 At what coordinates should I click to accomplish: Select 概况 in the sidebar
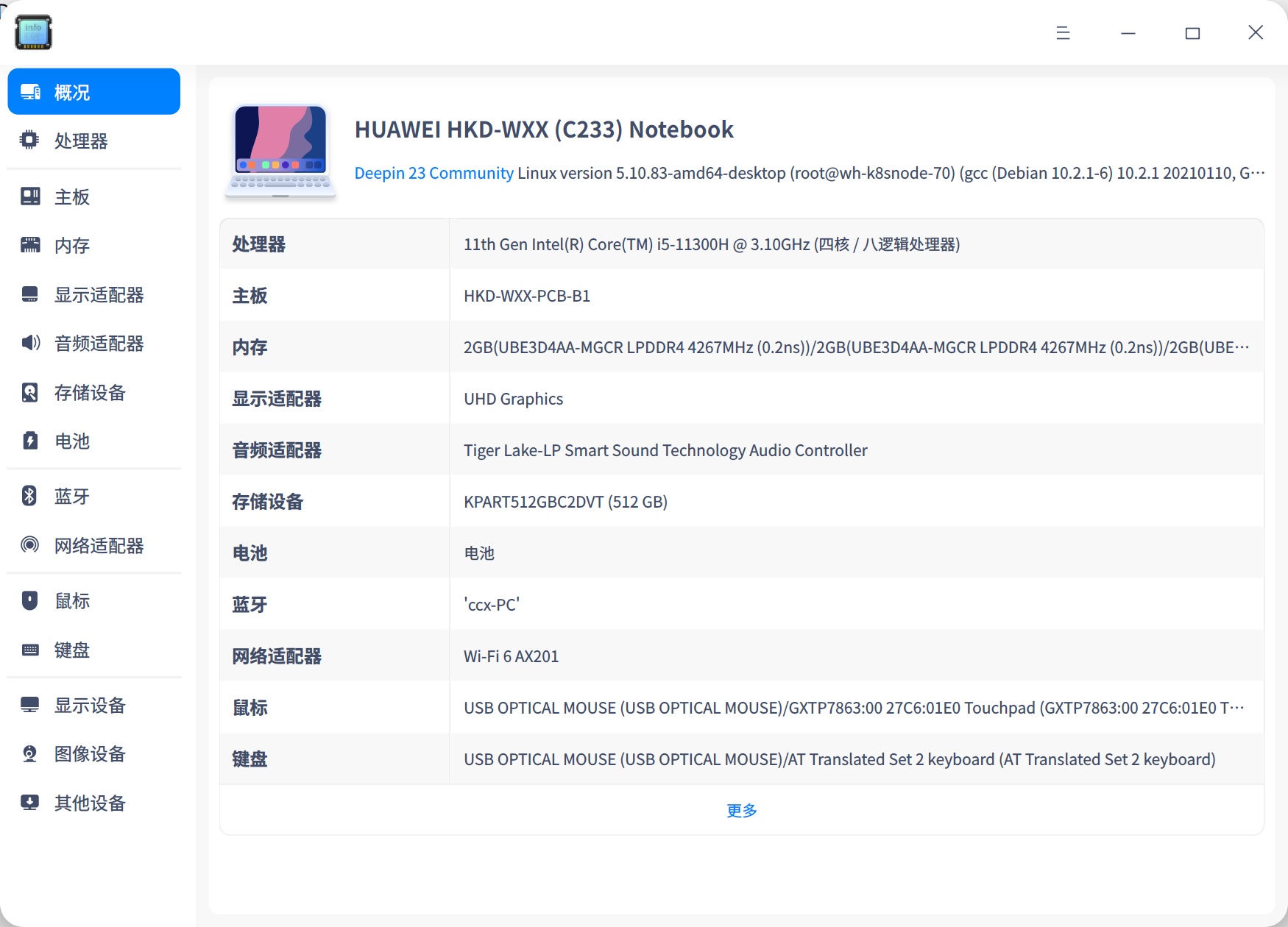click(94, 92)
